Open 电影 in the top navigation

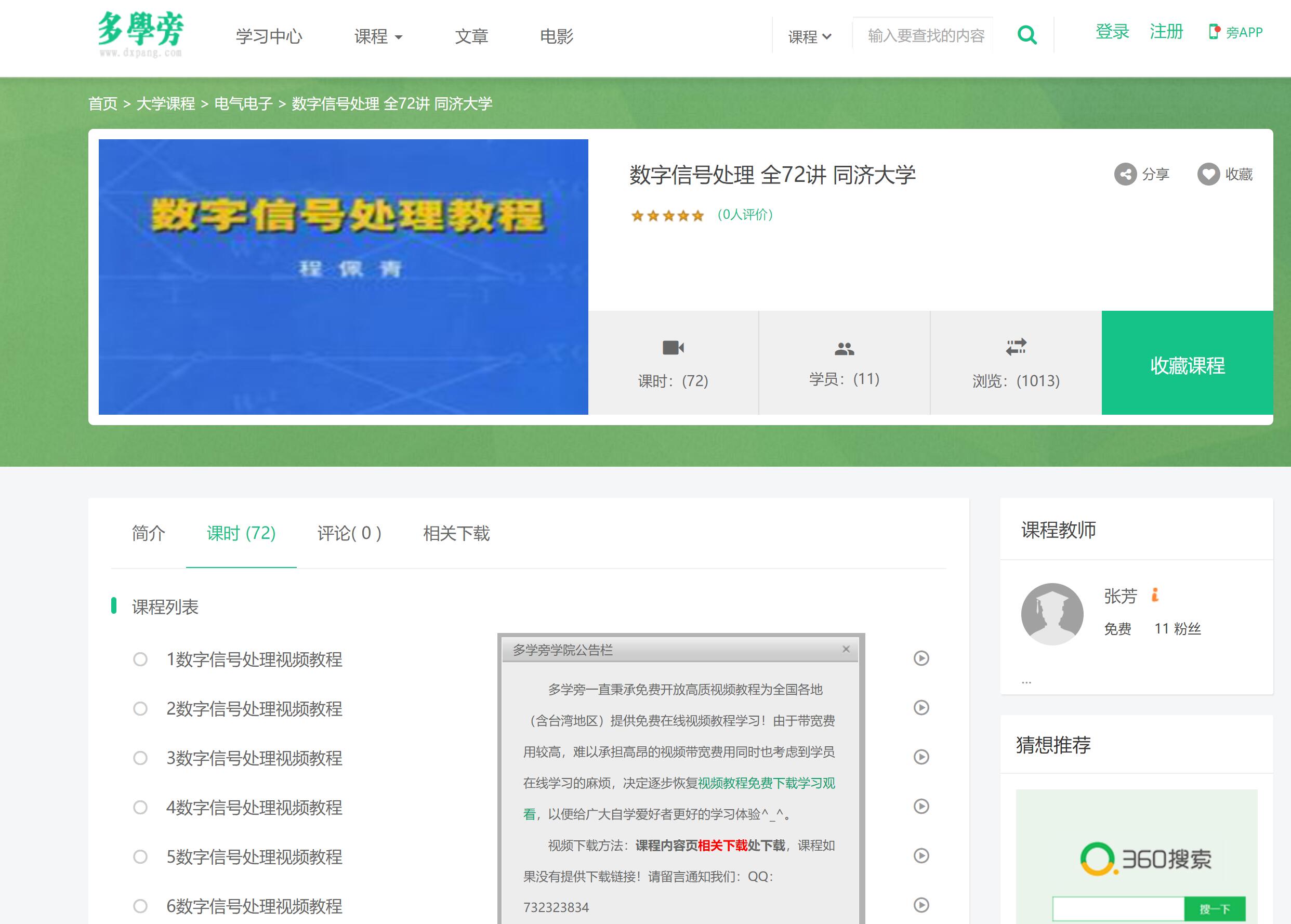557,37
